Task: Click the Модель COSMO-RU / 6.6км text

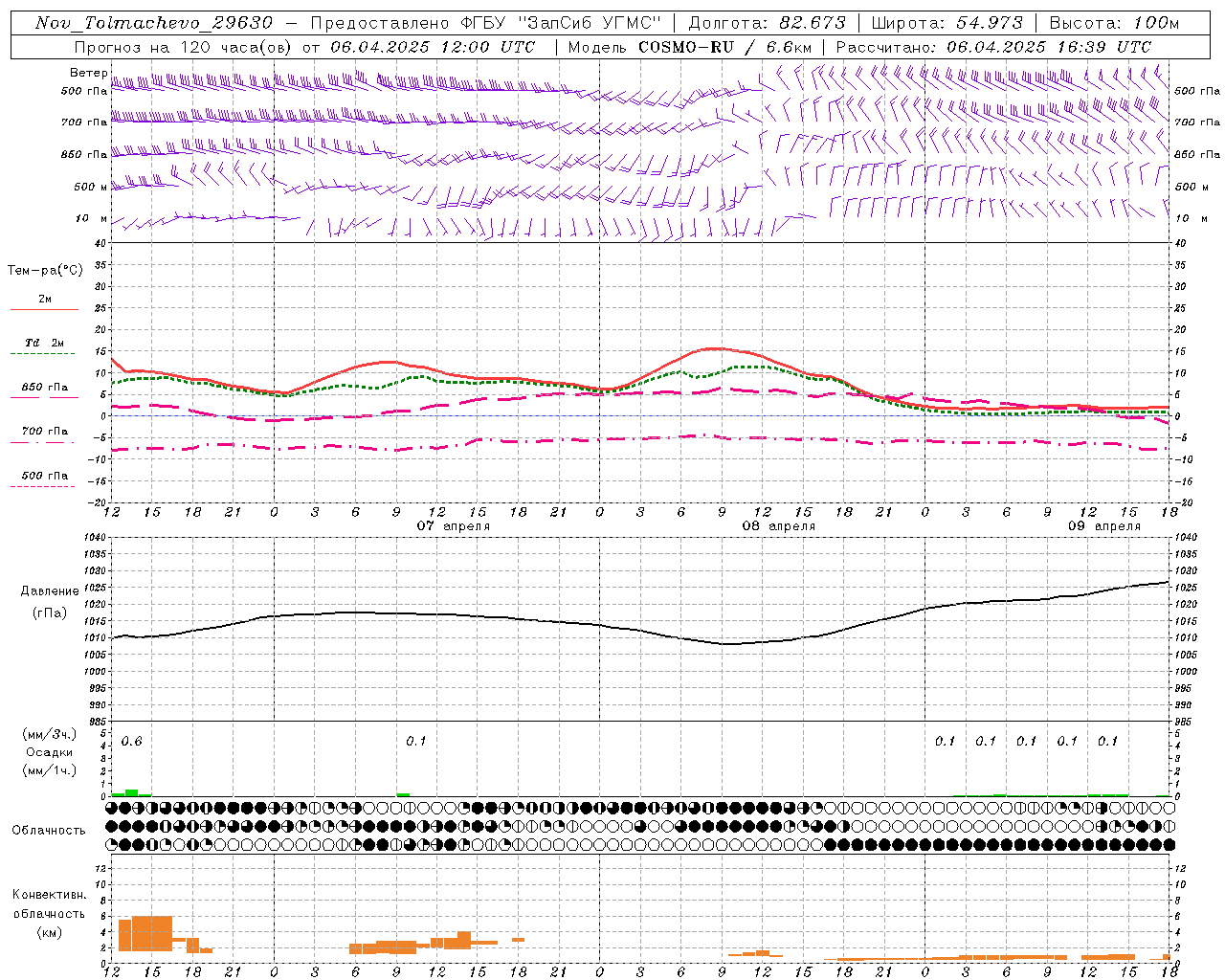Action: [x=689, y=47]
